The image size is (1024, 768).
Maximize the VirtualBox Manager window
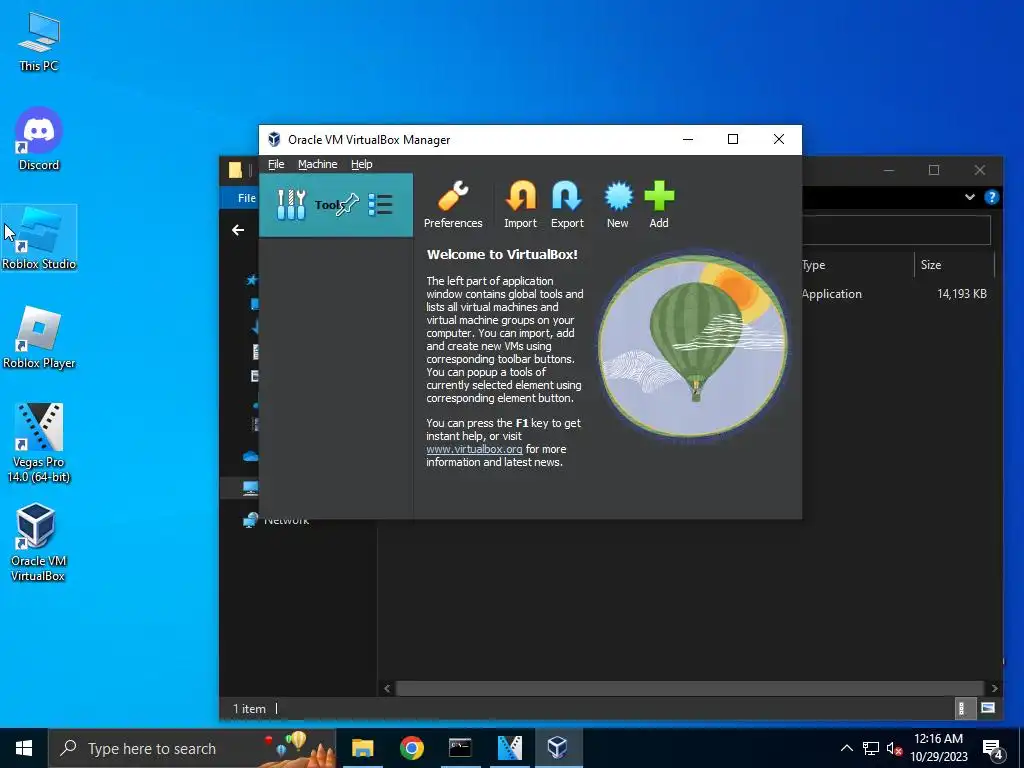(733, 139)
